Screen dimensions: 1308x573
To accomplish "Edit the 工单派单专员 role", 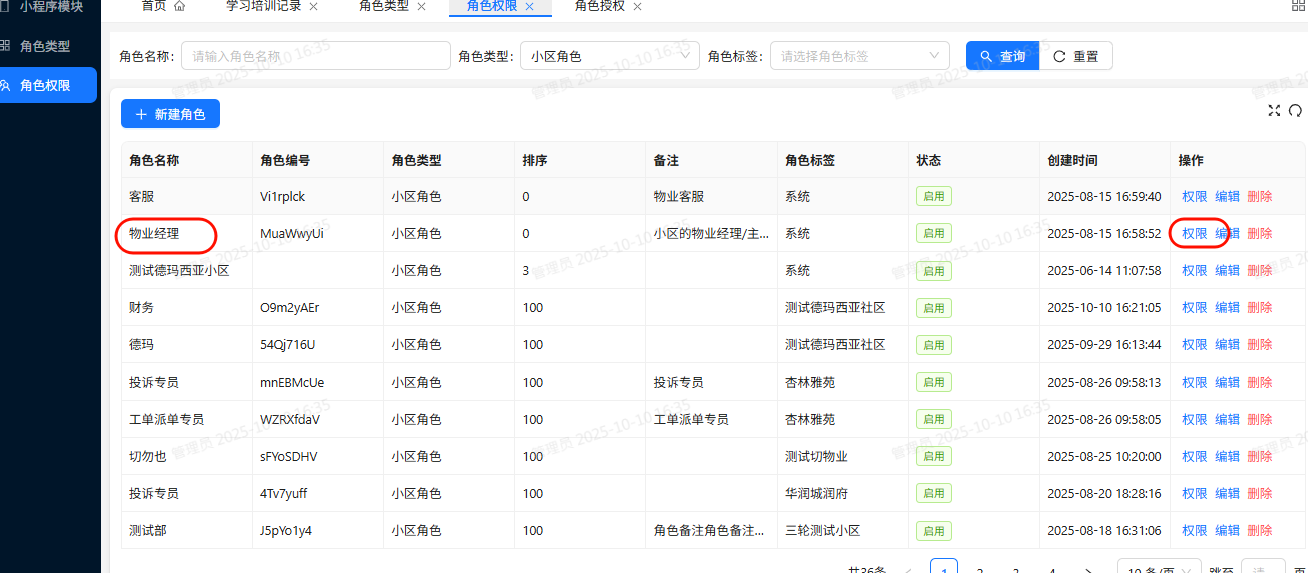I will (x=1227, y=419).
